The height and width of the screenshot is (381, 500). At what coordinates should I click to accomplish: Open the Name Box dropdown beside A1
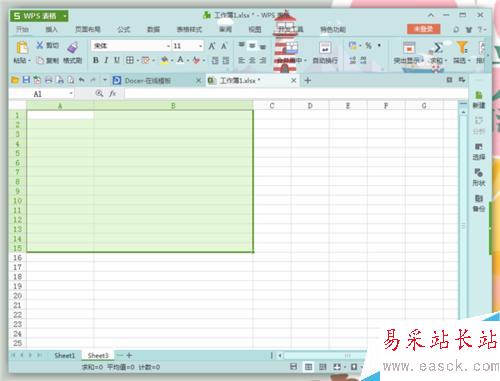click(x=71, y=94)
